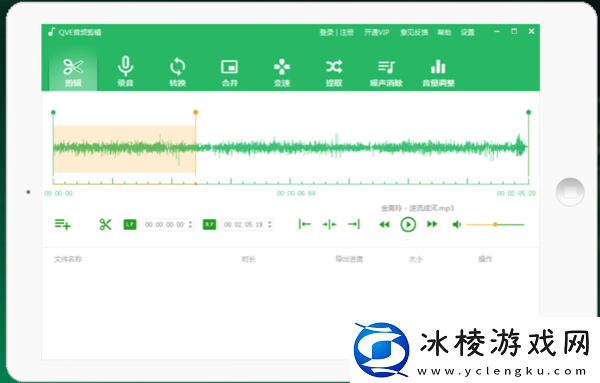Image resolution: width=600 pixels, height=383 pixels.
Task: Click the 00:02:05.20 end time label
Action: pyautogui.click(x=516, y=193)
